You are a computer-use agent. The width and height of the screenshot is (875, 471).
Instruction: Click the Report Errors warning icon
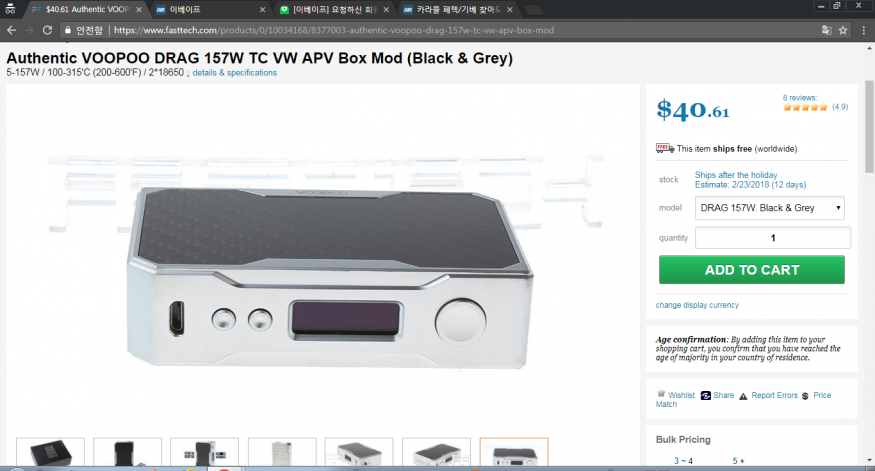coord(743,396)
